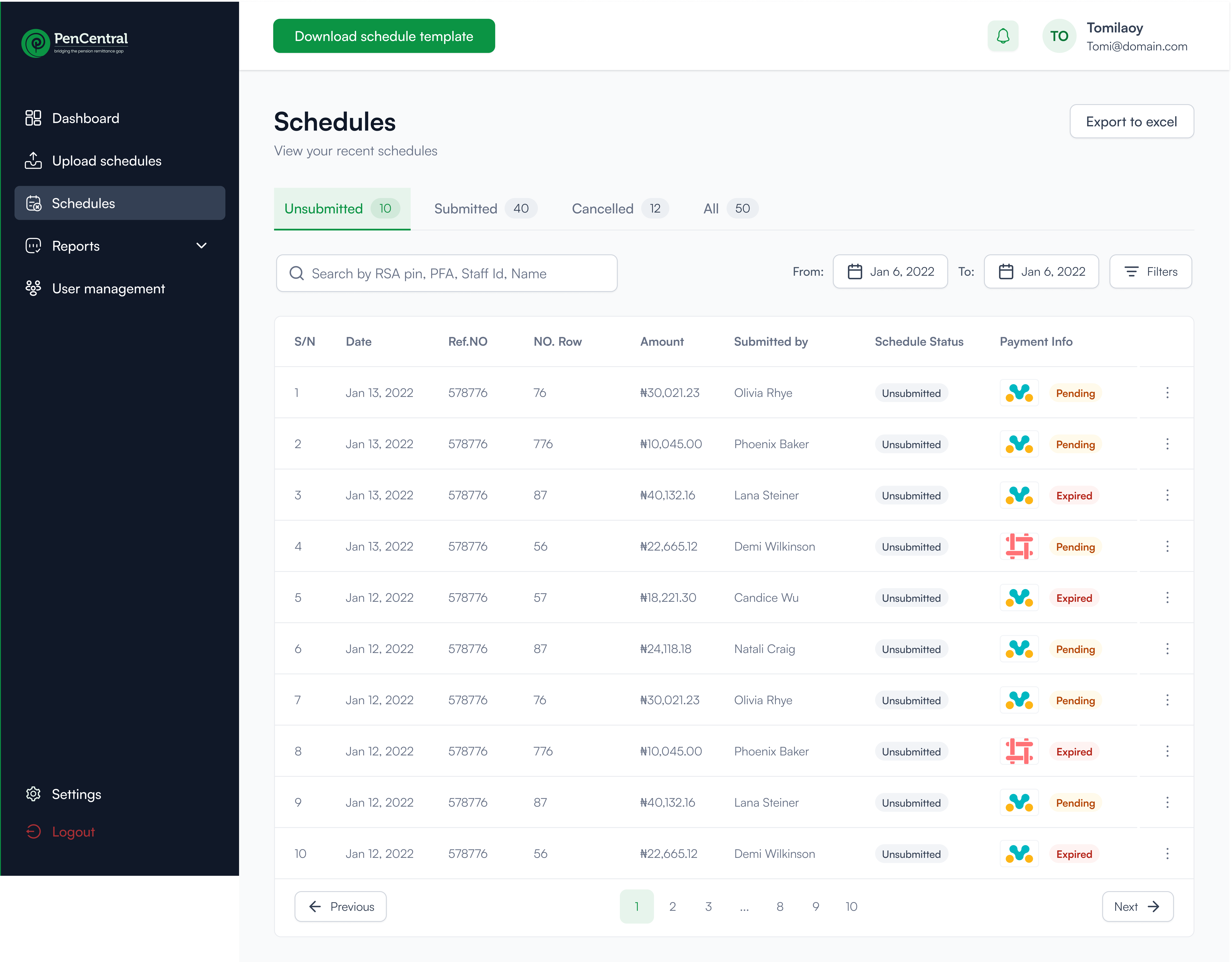Image resolution: width=1232 pixels, height=962 pixels.
Task: Open kebab menu for Candice Wu row
Action: (x=1167, y=598)
